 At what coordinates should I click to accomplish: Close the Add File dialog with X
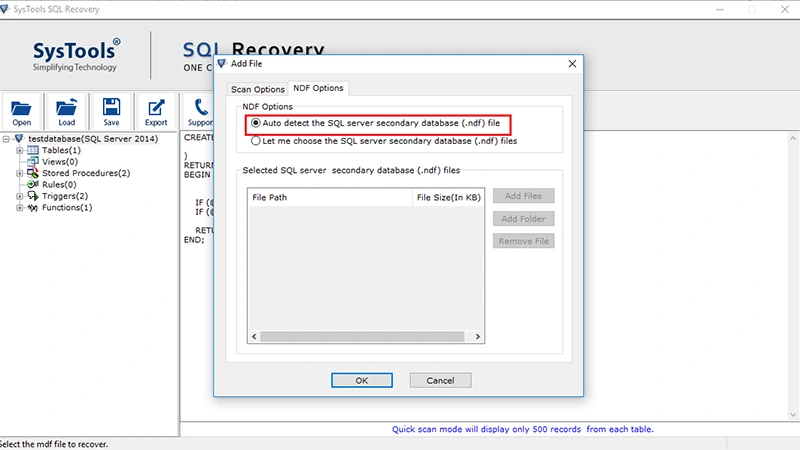point(572,64)
